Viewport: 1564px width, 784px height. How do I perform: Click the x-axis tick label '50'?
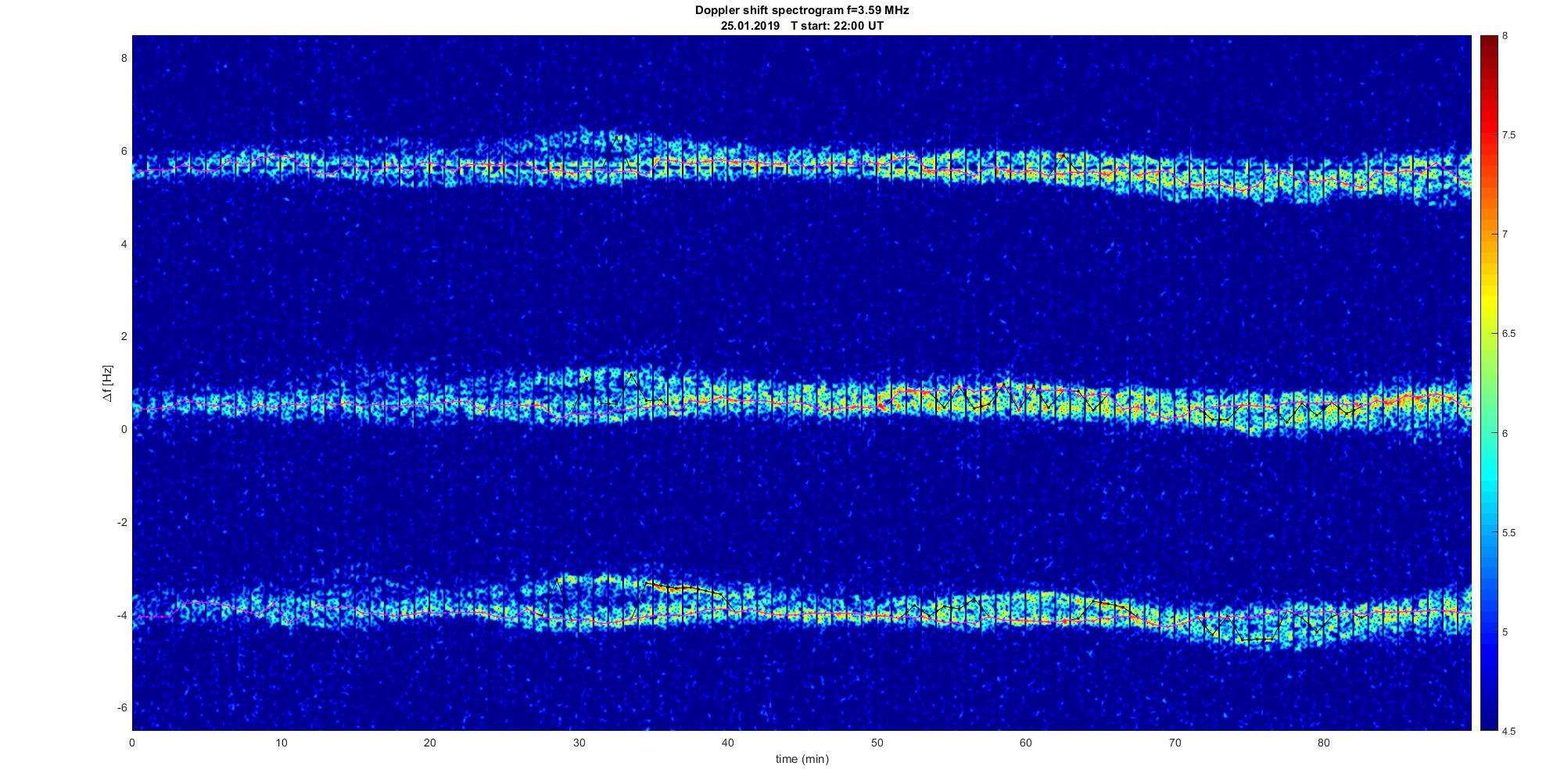pyautogui.click(x=877, y=743)
